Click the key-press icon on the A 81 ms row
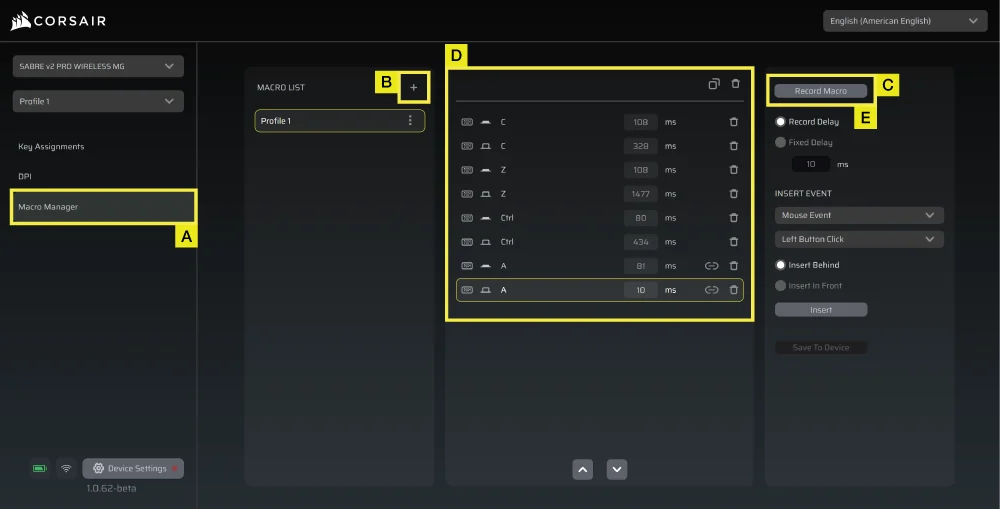Screen dimensions: 1000x509 coord(485,266)
